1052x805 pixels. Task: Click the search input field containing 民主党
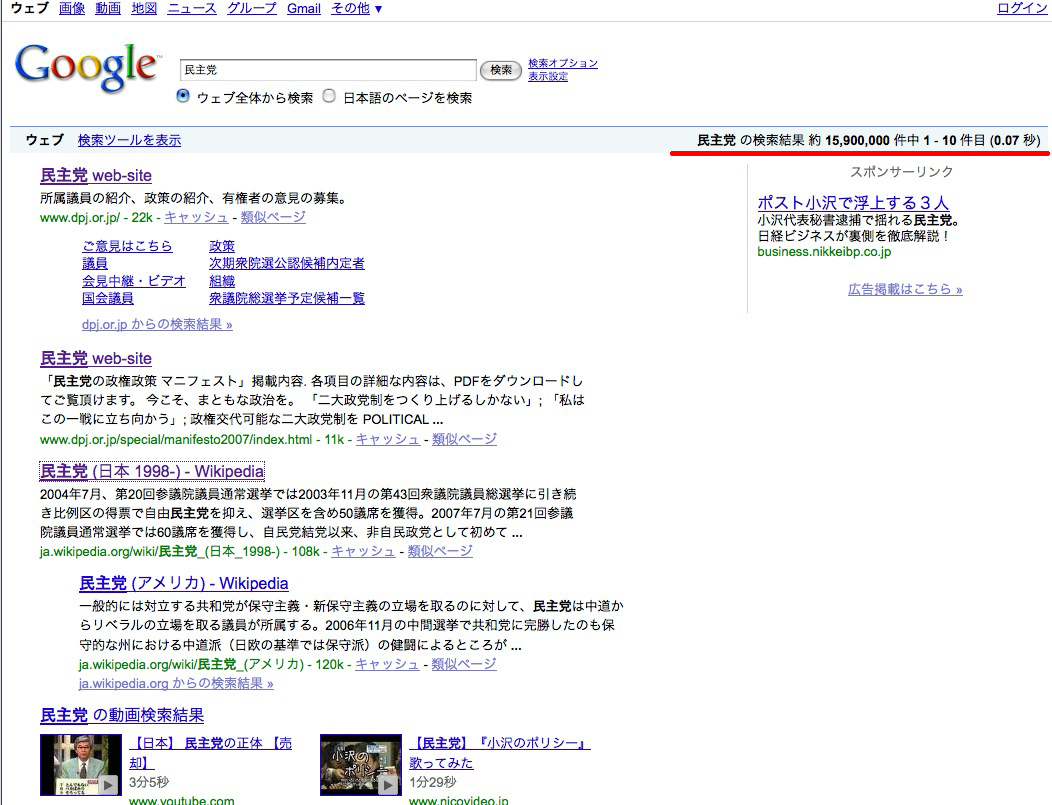coord(328,70)
